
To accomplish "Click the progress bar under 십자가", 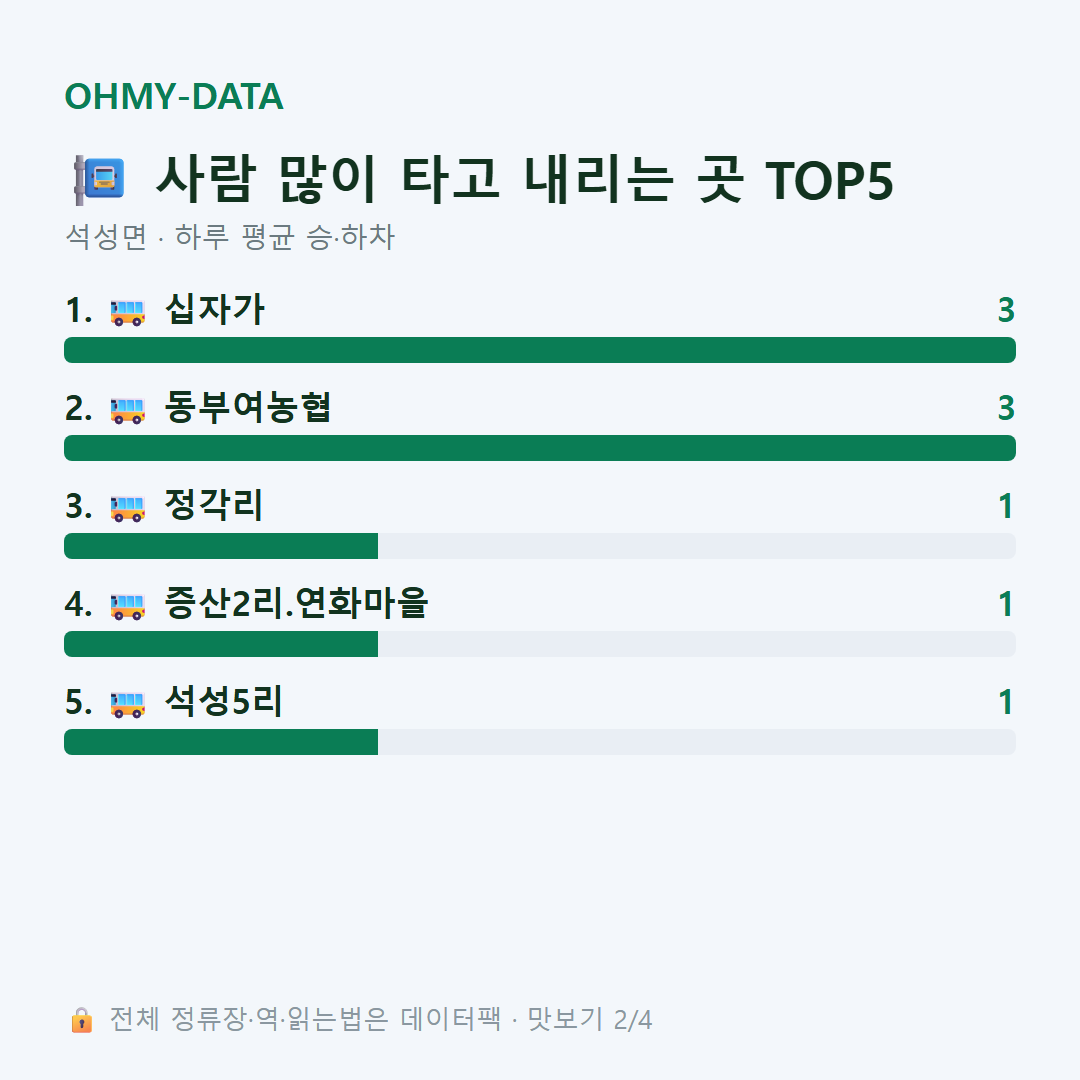I will point(540,350).
